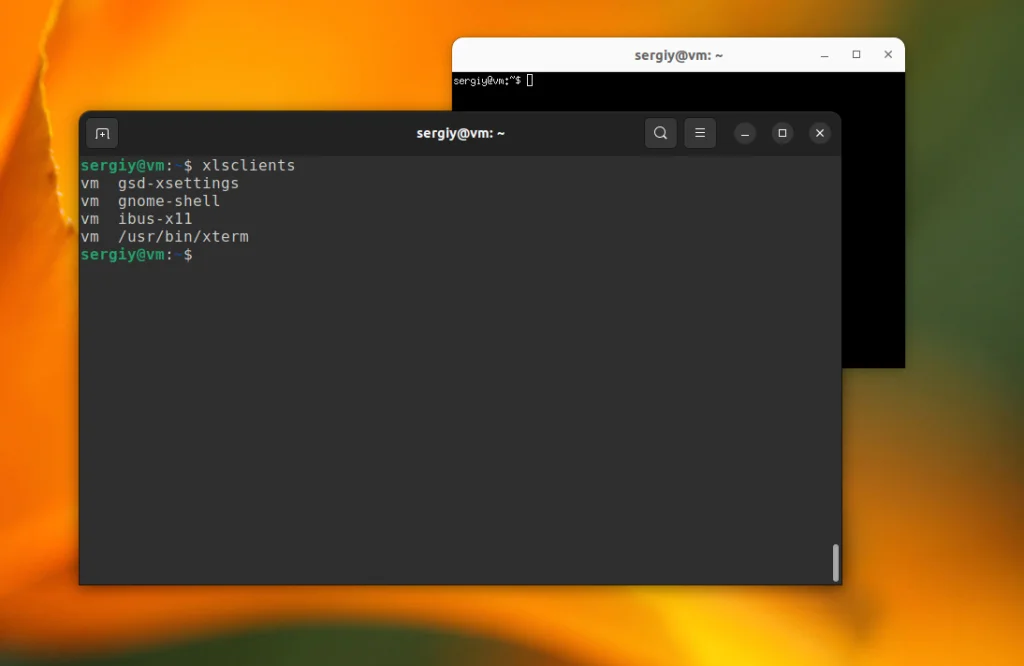Image resolution: width=1024 pixels, height=666 pixels.
Task: Close the GNOME Terminal window
Action: click(820, 132)
